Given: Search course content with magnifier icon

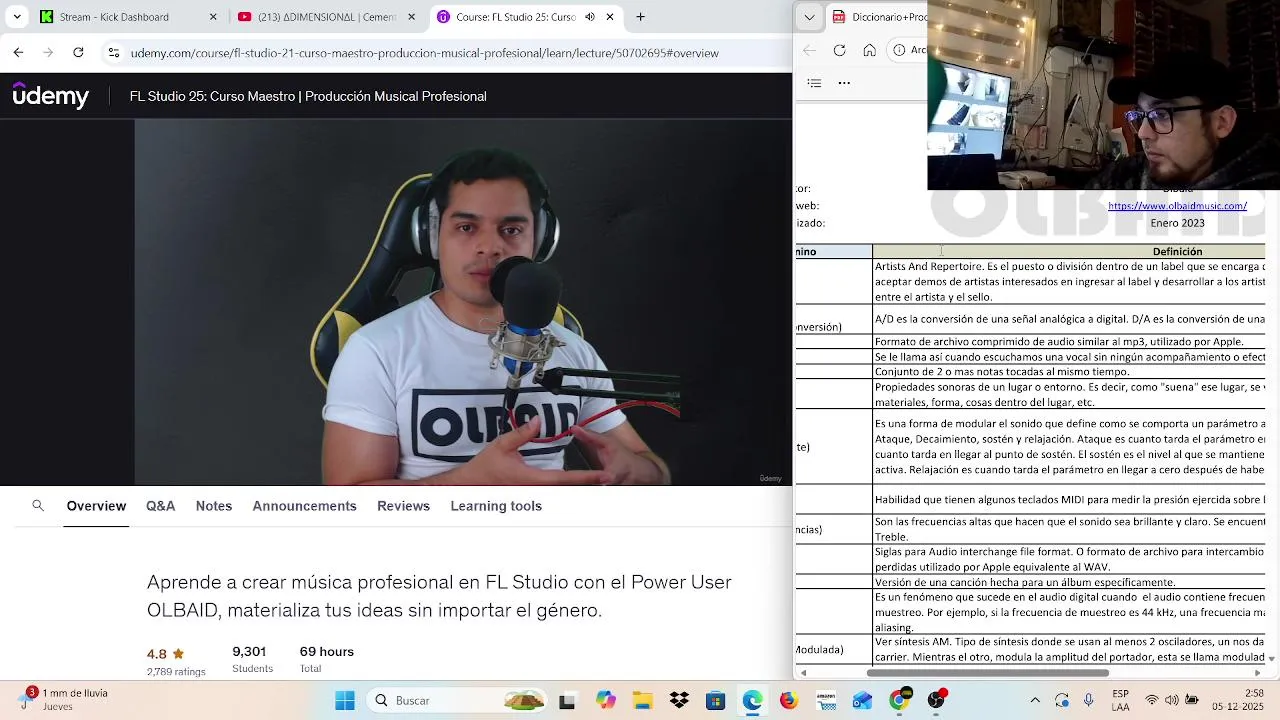Looking at the screenshot, I should pyautogui.click(x=38, y=506).
